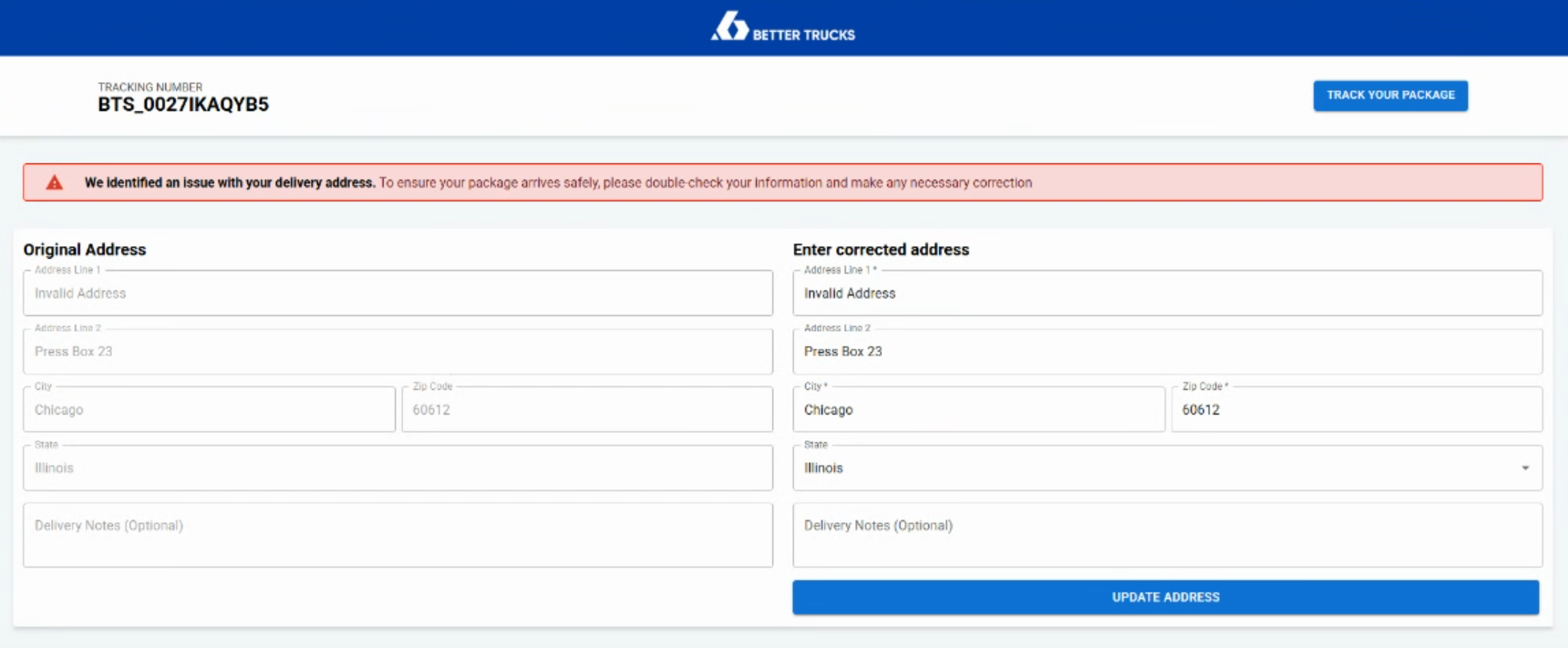1568x648 pixels.
Task: Select the original City field
Action: [x=209, y=410]
